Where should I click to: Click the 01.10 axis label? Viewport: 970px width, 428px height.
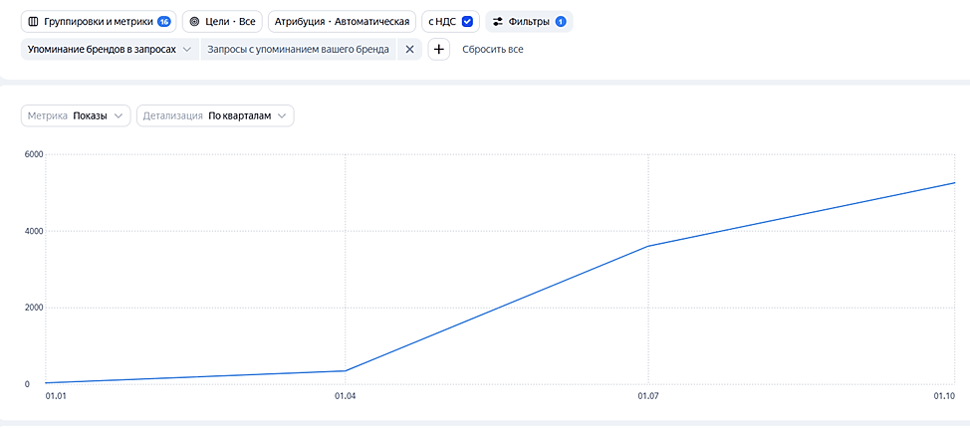point(946,395)
